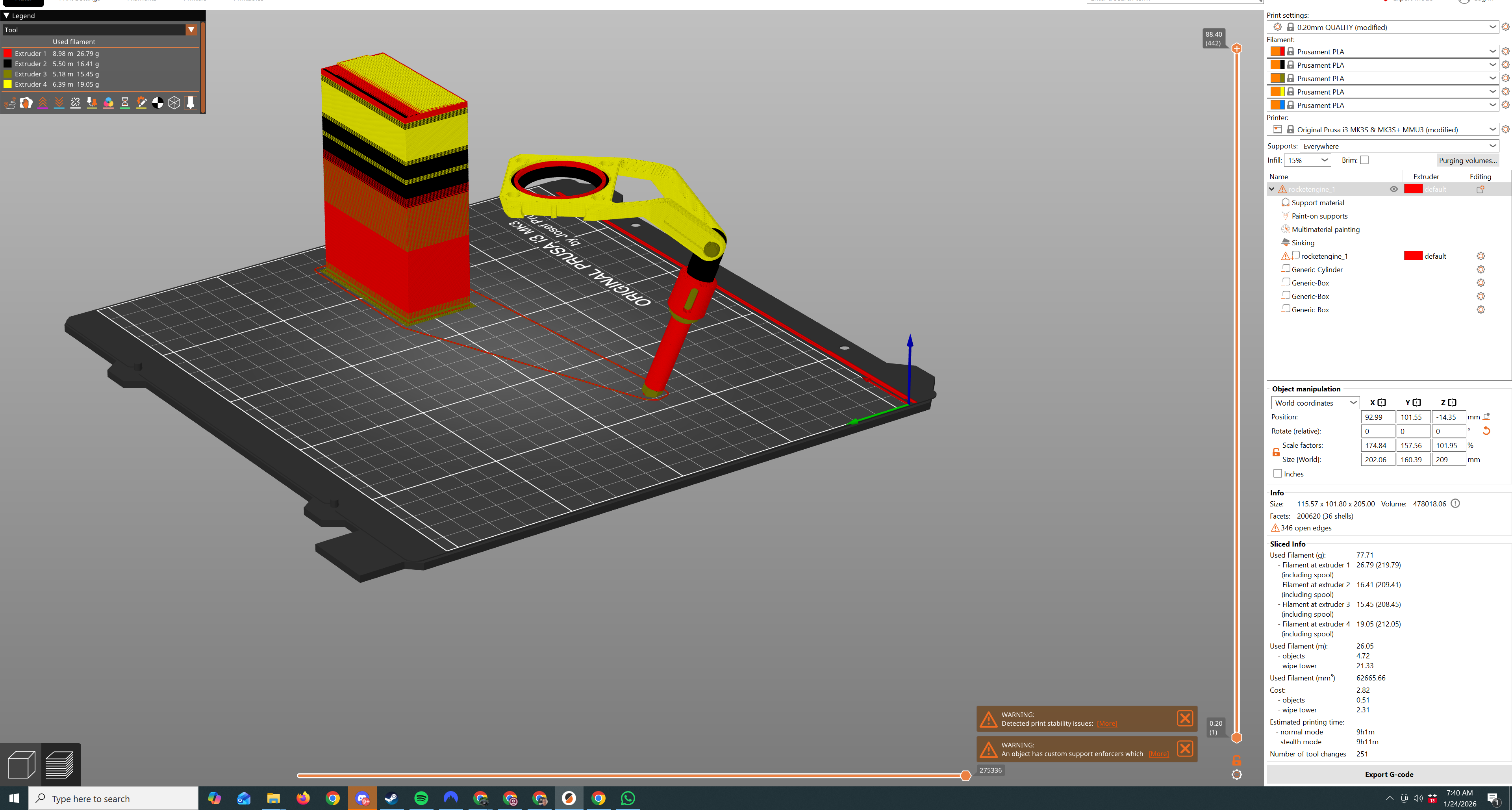Screen dimensions: 1512x810
Task: Toggle retractions visibility icon in legend
Action: [43, 103]
